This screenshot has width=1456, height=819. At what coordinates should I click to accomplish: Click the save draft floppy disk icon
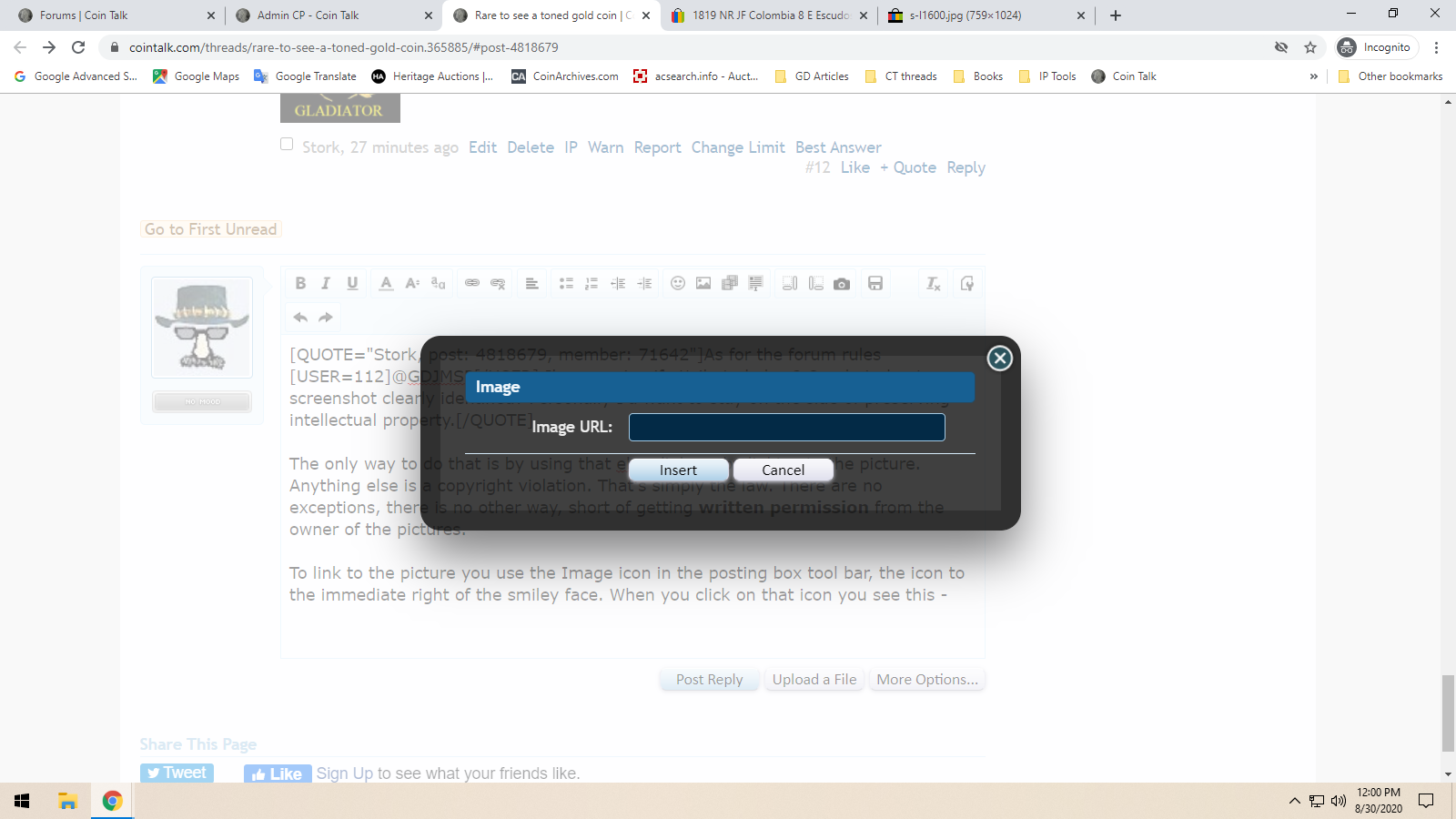pos(875,283)
